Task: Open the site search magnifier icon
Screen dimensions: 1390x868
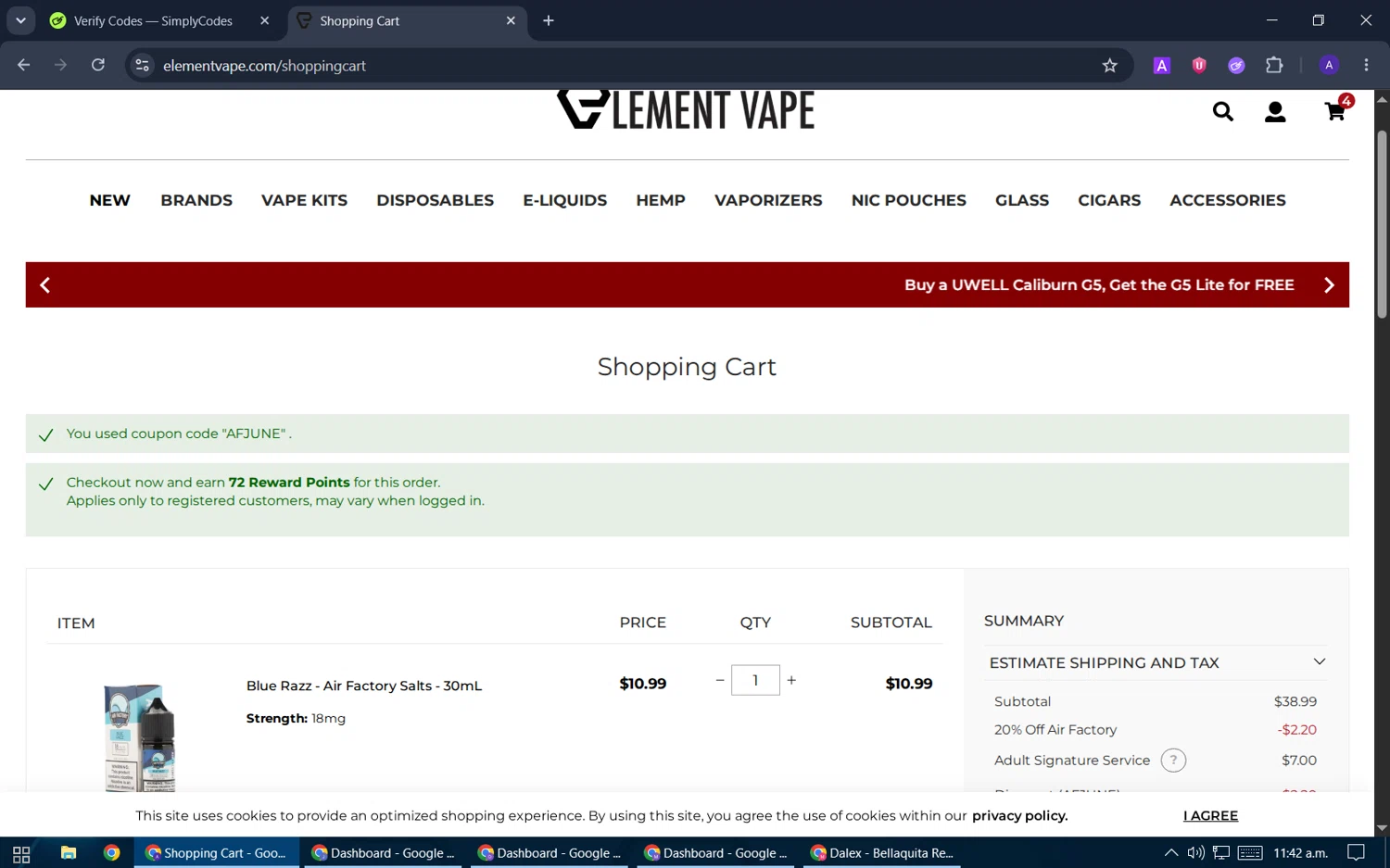Action: click(1223, 112)
